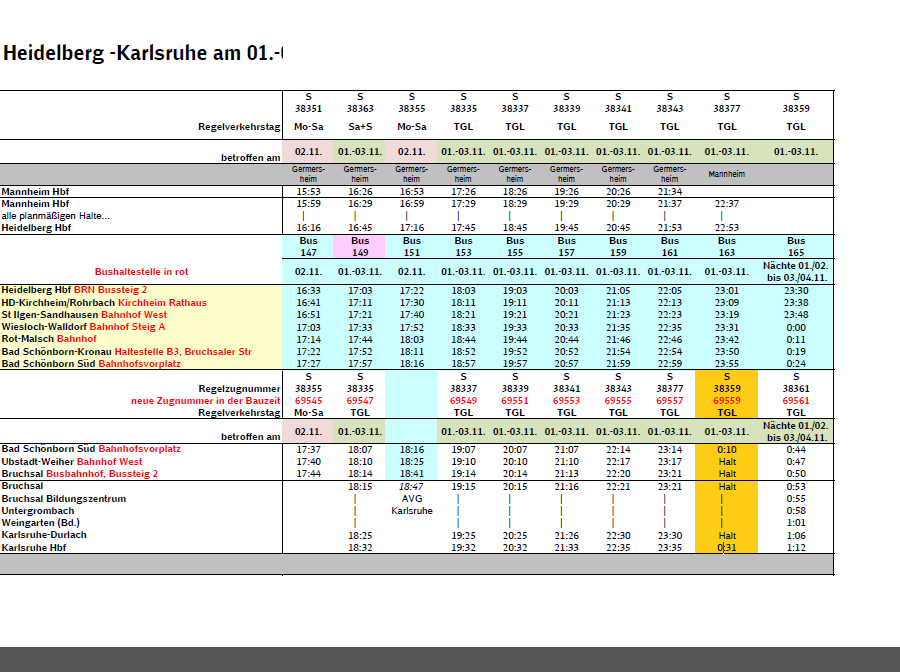Select the 'AVG' note cell
Viewport: 900px width, 672px height.
pos(412,499)
